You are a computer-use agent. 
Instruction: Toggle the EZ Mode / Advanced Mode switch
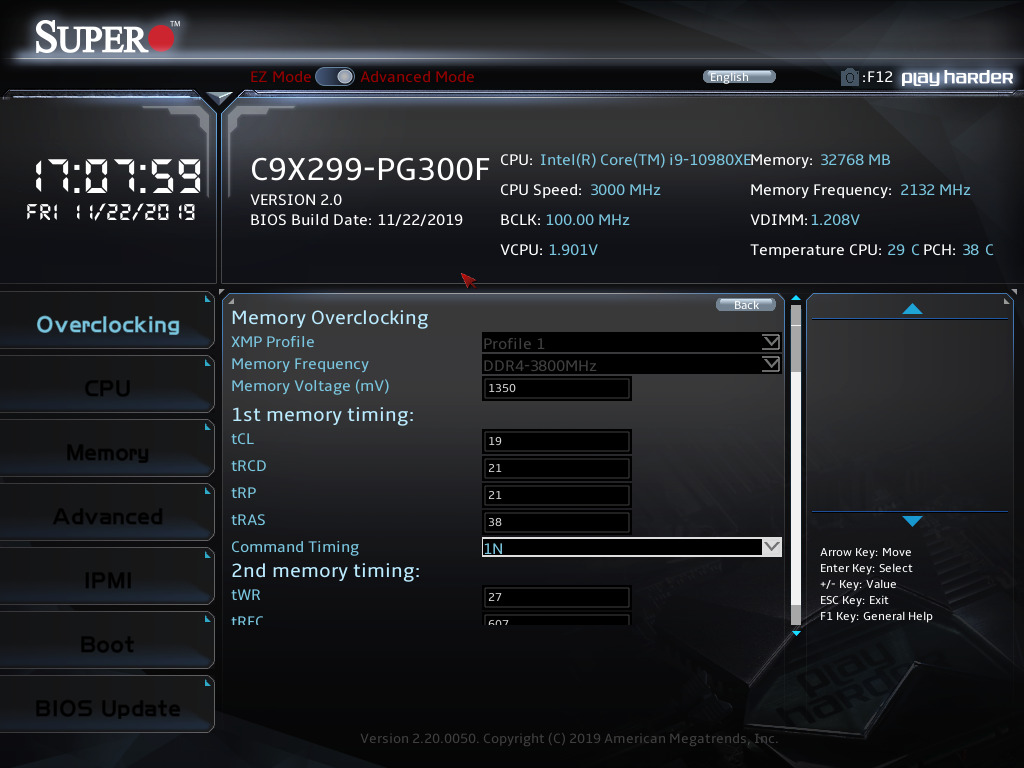(334, 76)
